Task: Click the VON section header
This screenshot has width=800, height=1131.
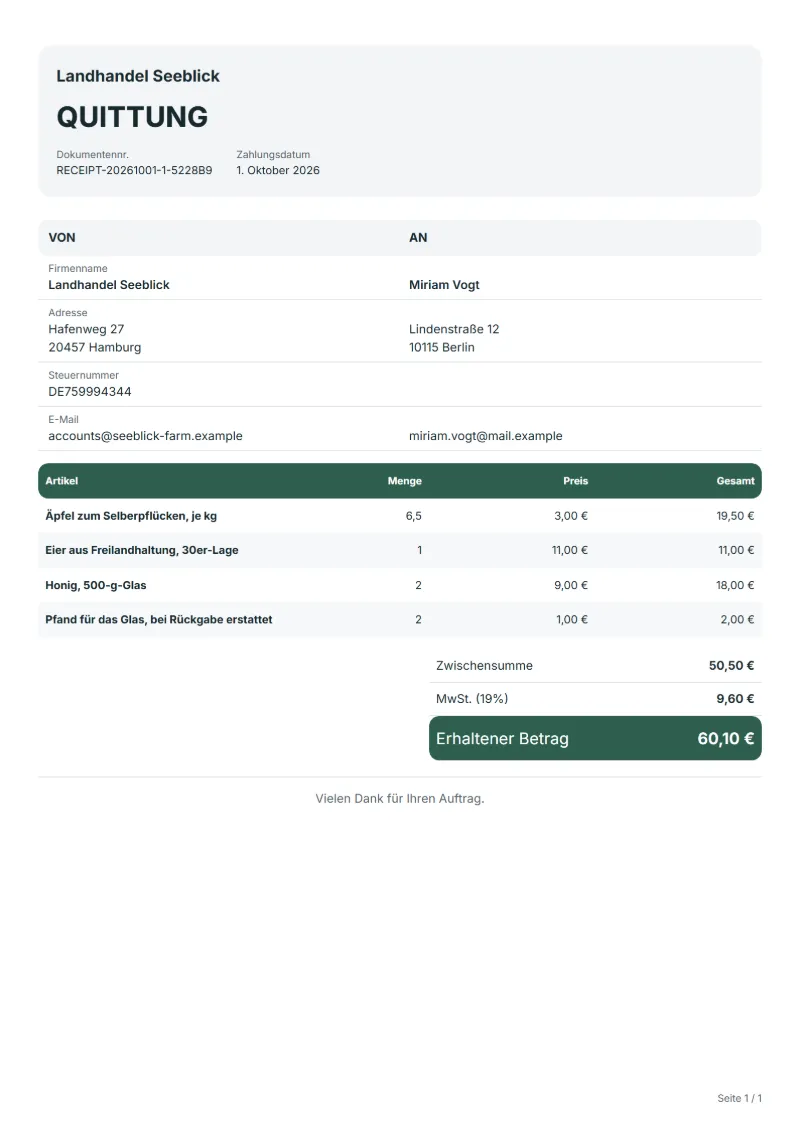Action: pos(62,237)
